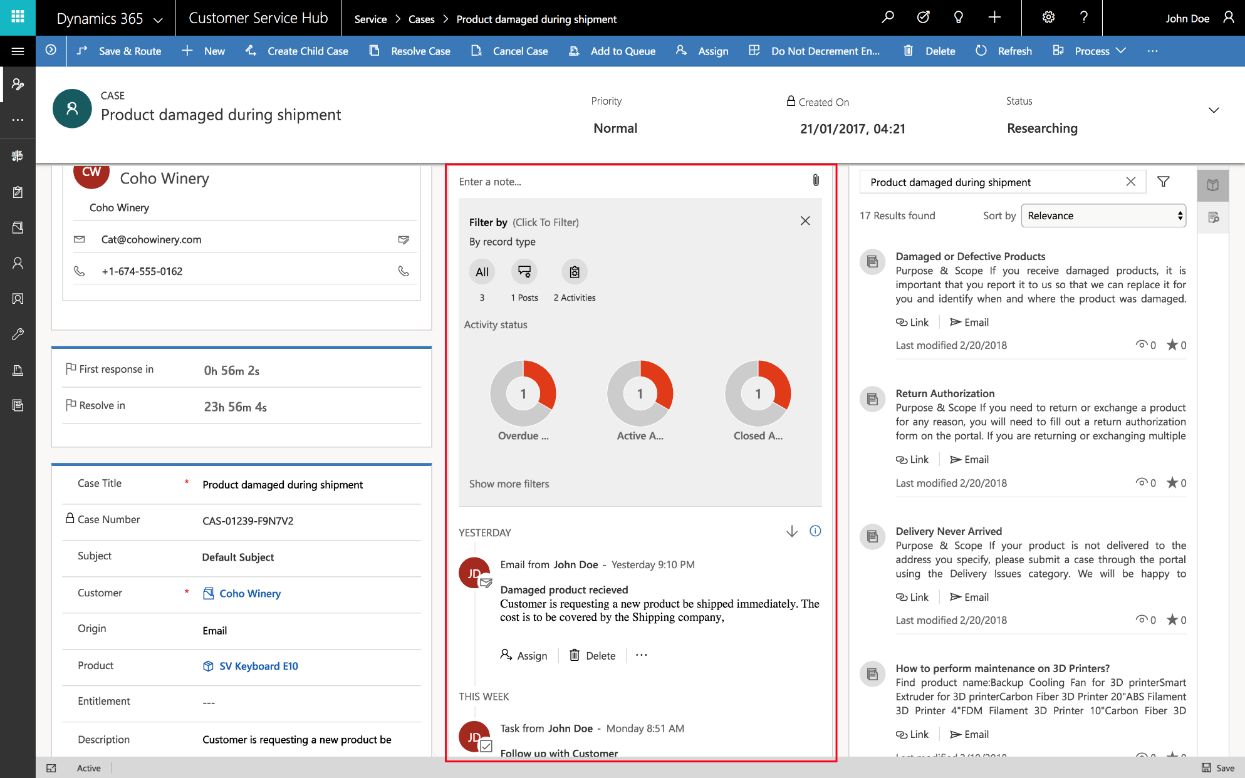Open the Damaged or Defective Products article
1245x778 pixels.
coord(970,256)
